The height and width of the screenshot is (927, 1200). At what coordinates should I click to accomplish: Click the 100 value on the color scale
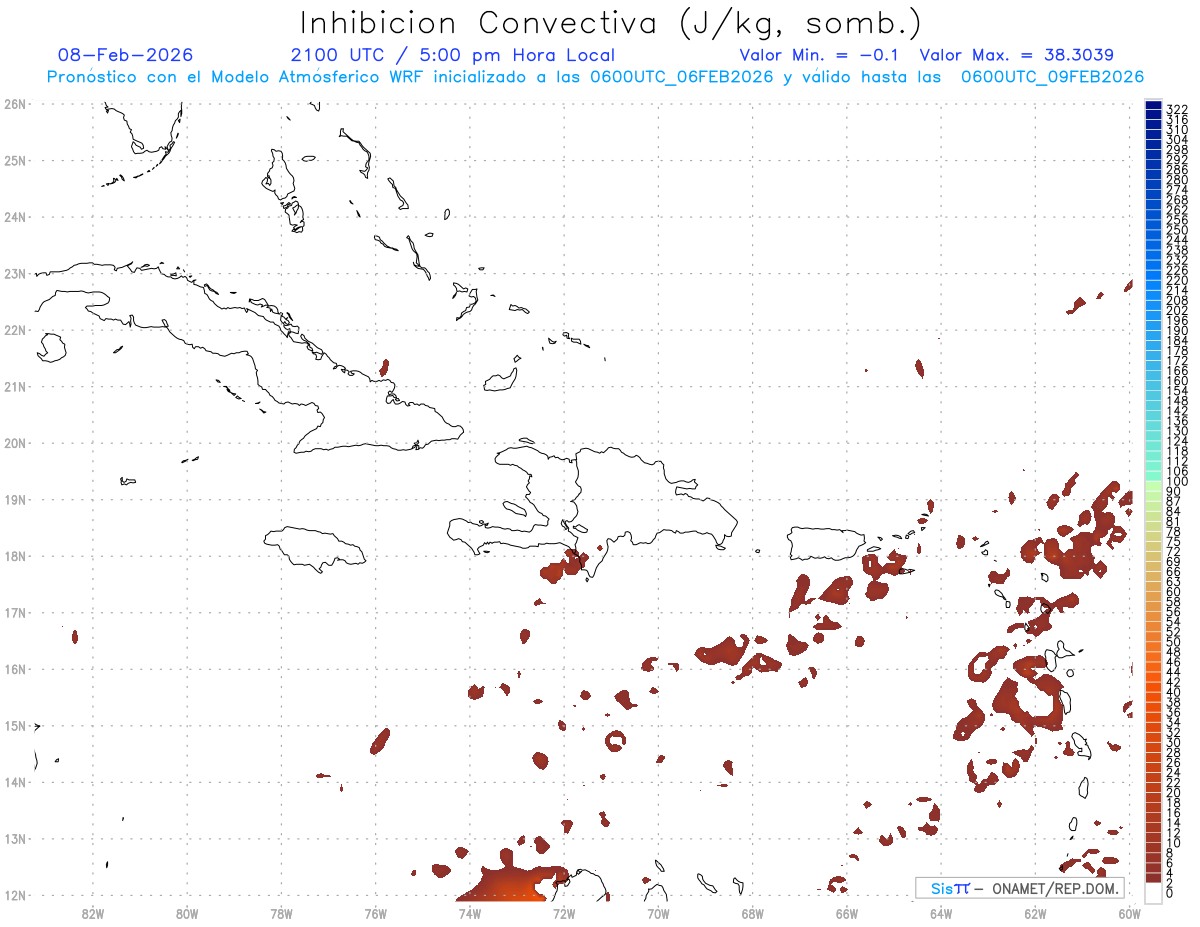[x=1176, y=482]
